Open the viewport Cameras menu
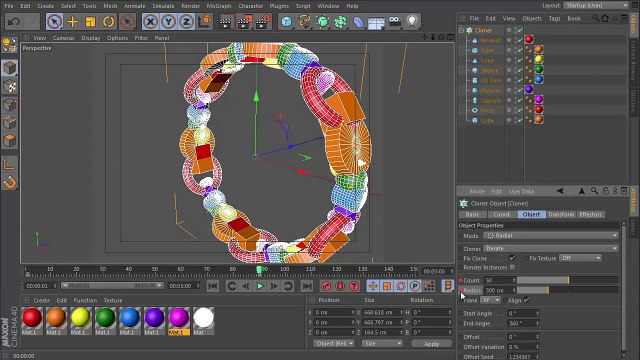Screen dimensions: 640x360 [63, 38]
